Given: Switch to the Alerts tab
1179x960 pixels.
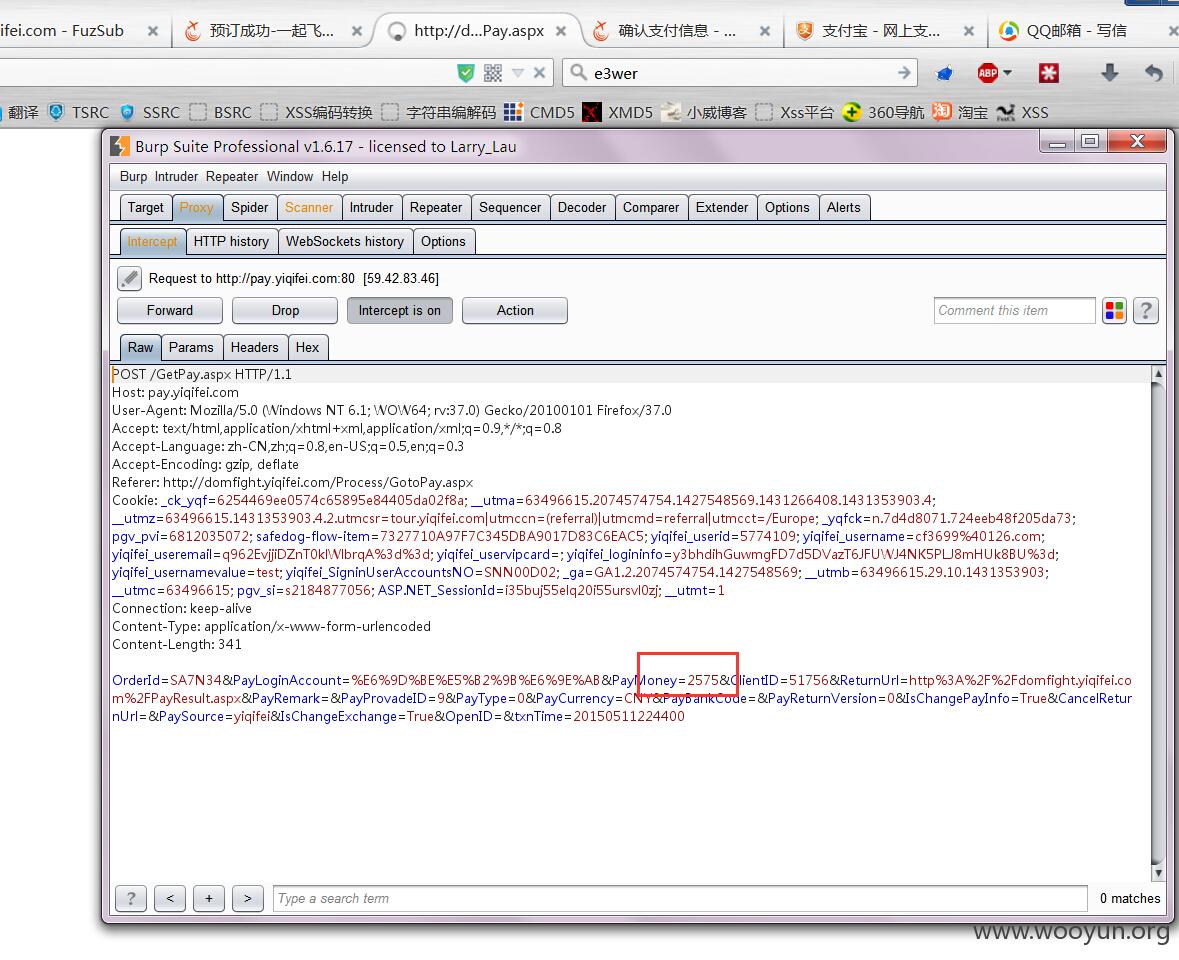Looking at the screenshot, I should (x=844, y=207).
